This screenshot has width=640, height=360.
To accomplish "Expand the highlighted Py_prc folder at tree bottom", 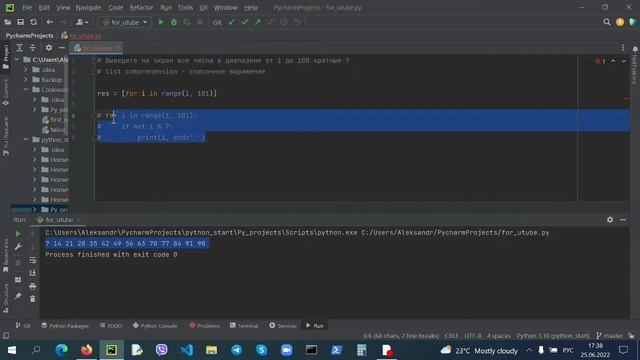I will (x=35, y=209).
